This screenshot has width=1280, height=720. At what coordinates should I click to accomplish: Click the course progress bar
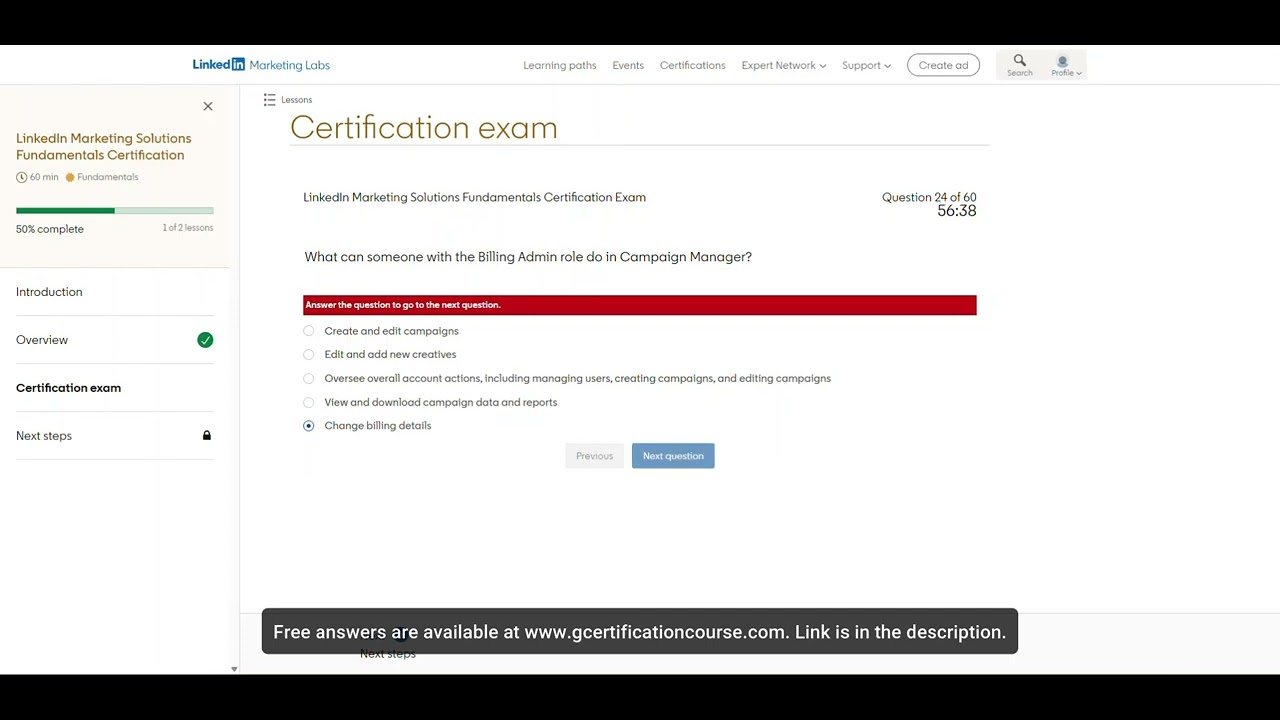click(x=115, y=211)
